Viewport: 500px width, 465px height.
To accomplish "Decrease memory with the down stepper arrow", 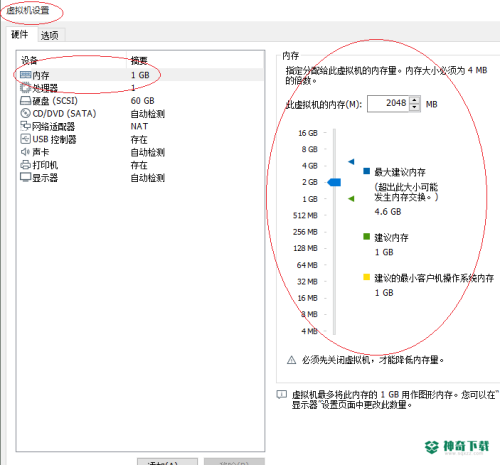I will (415, 108).
